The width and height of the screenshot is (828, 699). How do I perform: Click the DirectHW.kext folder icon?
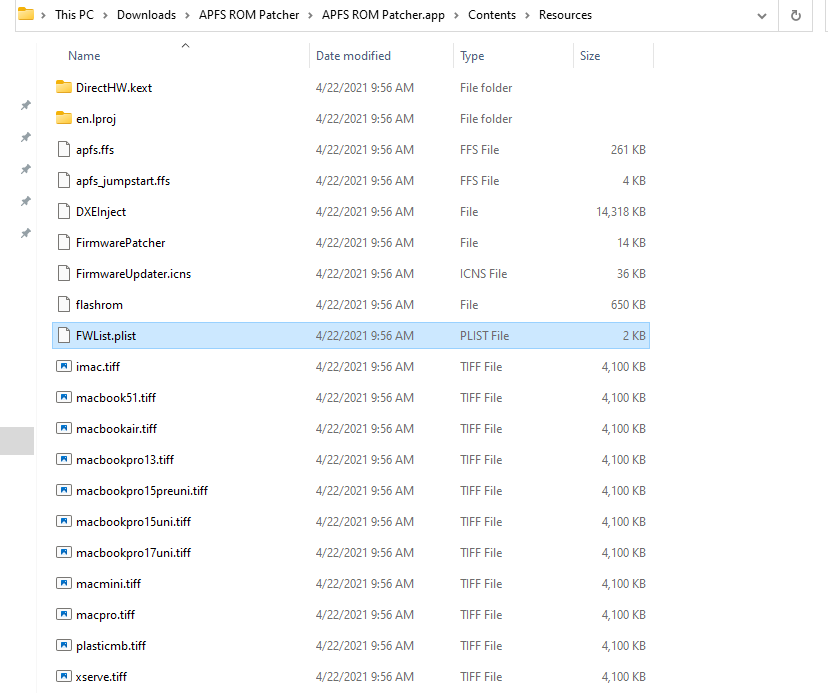tap(63, 87)
